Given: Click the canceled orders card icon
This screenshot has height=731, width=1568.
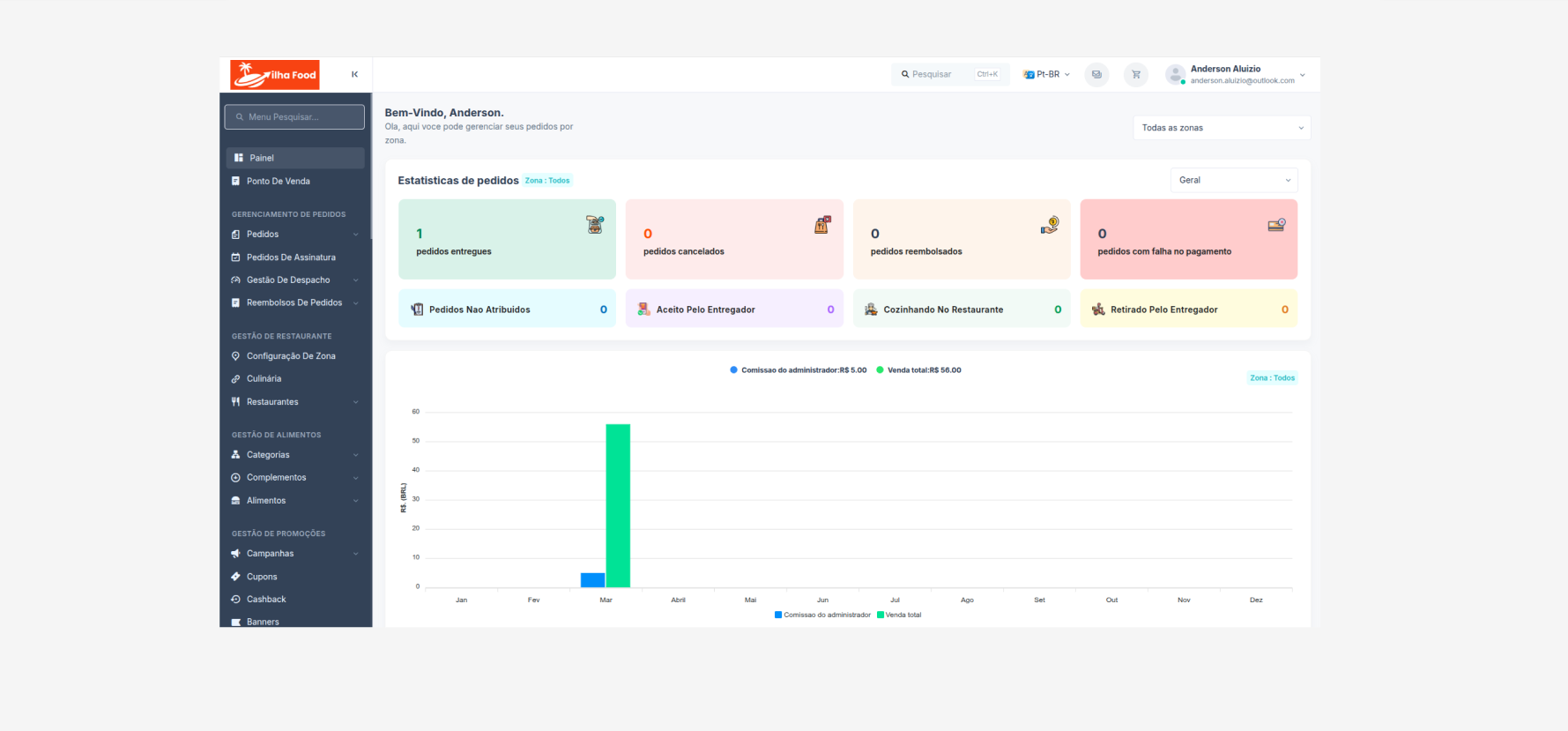Looking at the screenshot, I should 822,225.
